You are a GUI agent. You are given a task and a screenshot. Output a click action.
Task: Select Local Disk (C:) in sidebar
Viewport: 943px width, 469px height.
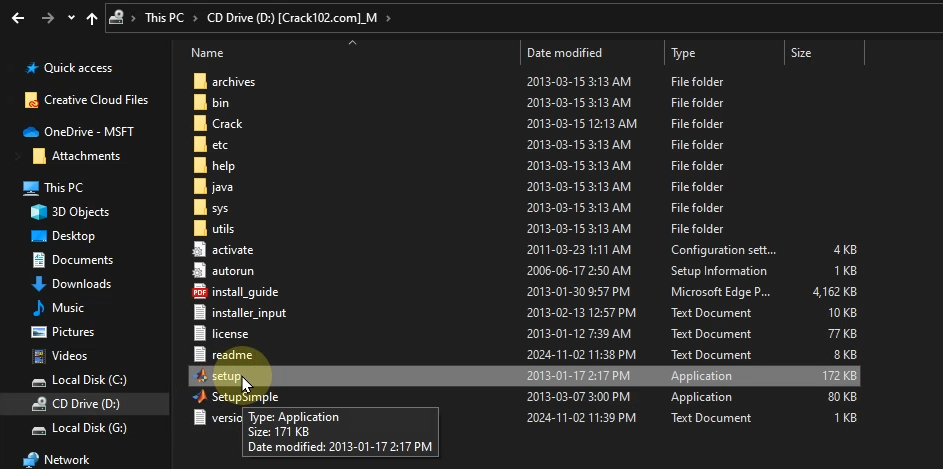[88, 380]
